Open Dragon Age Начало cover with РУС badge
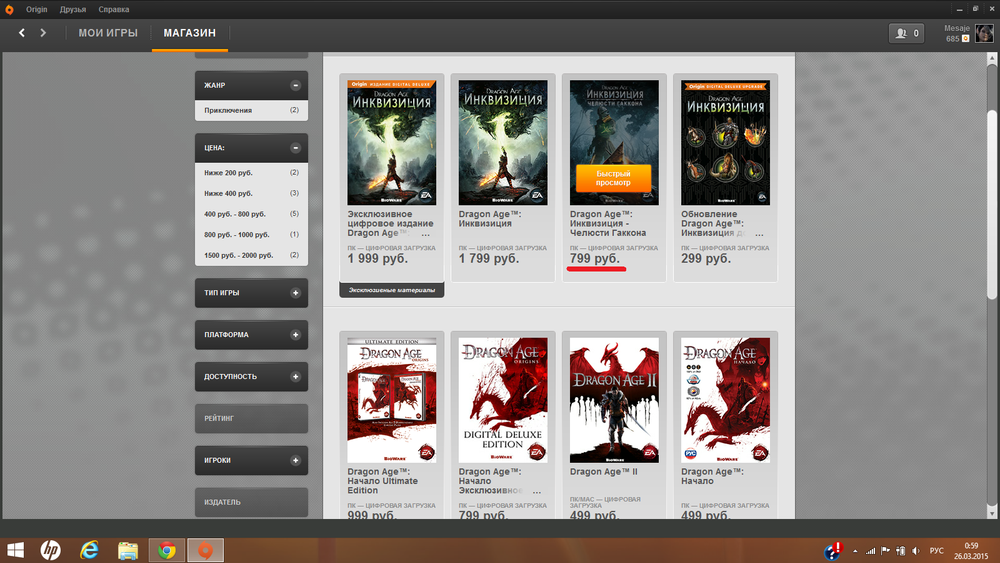This screenshot has width=1000, height=563. [x=725, y=400]
